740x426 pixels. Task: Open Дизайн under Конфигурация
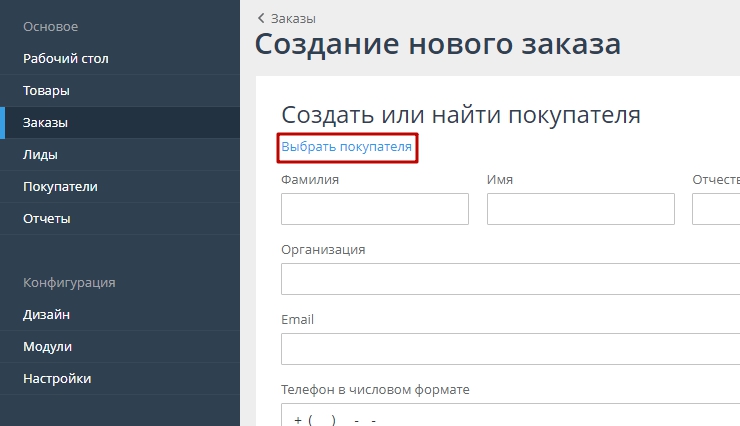[46, 315]
